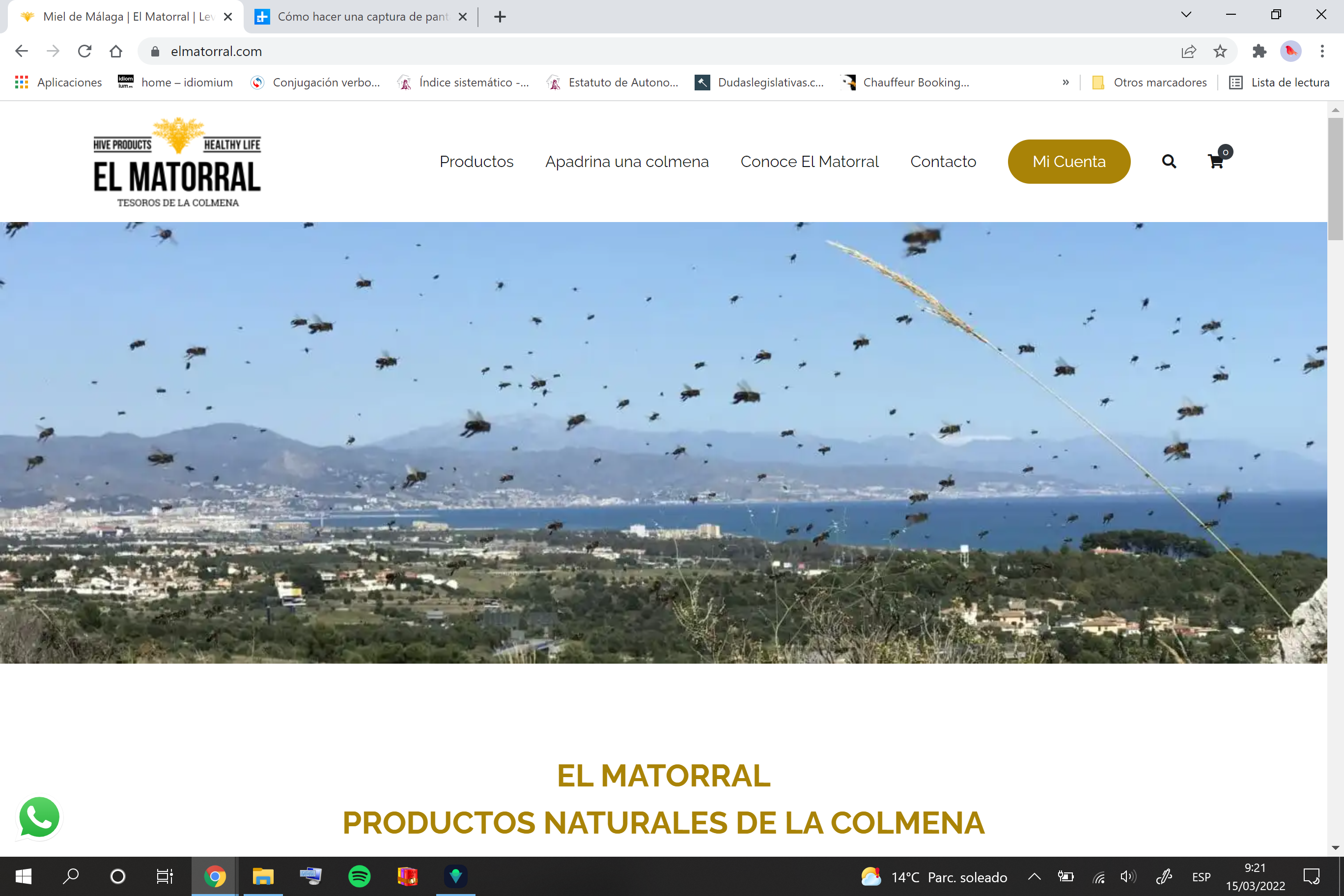Image resolution: width=1344 pixels, height=896 pixels.
Task: Open the Conoce El Matorral menu item
Action: pyautogui.click(x=809, y=162)
